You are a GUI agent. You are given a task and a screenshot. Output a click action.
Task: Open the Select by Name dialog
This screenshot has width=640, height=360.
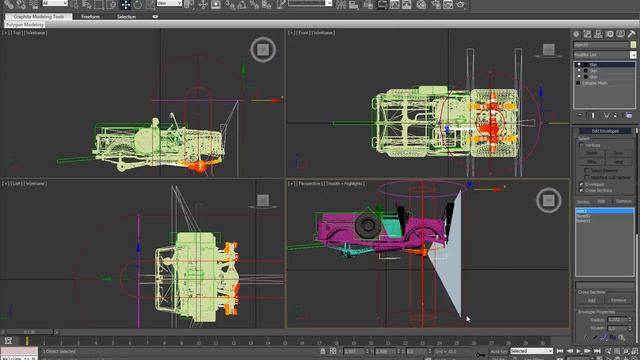[87, 5]
